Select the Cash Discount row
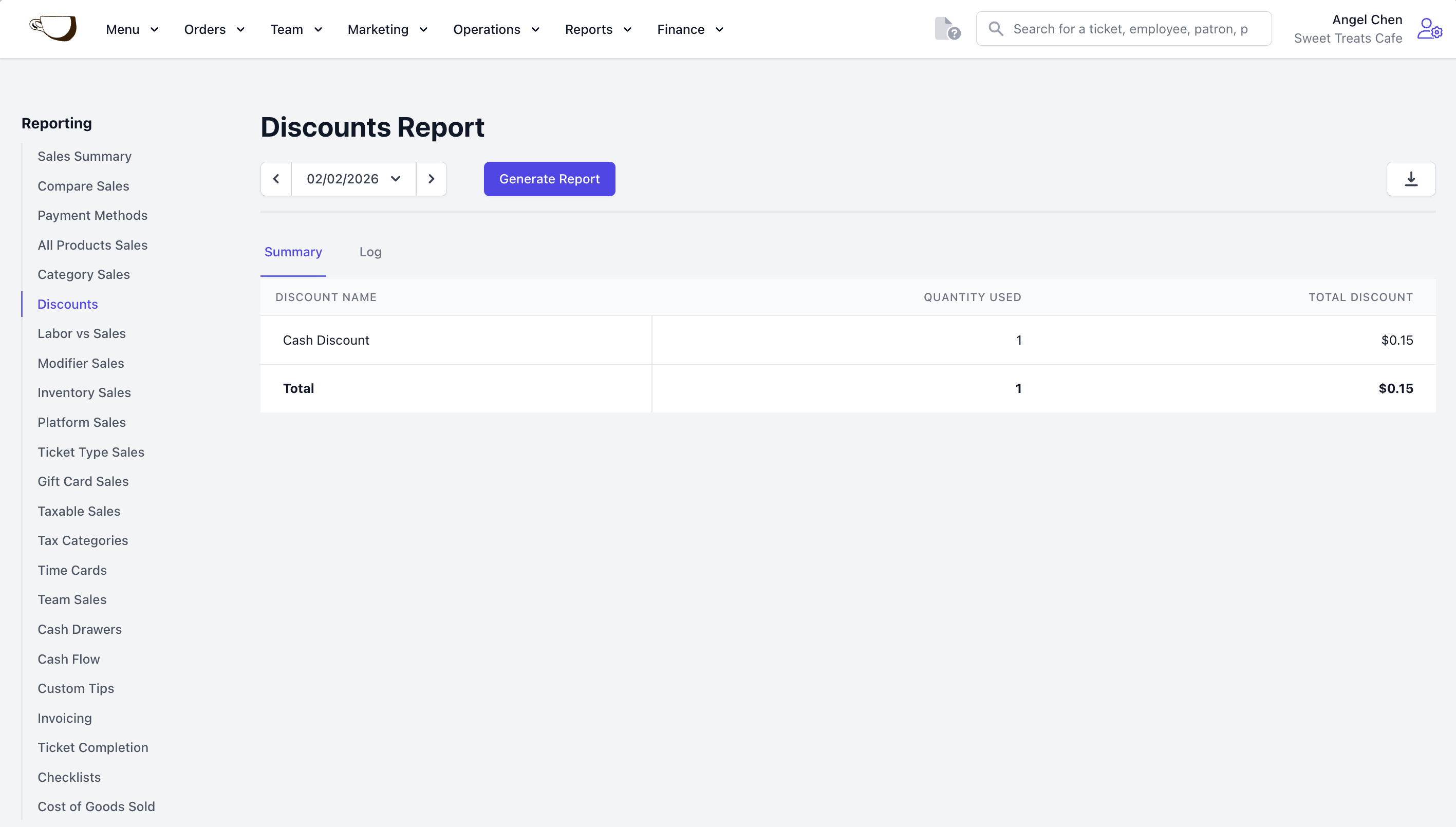The width and height of the screenshot is (1456, 827). [326, 340]
